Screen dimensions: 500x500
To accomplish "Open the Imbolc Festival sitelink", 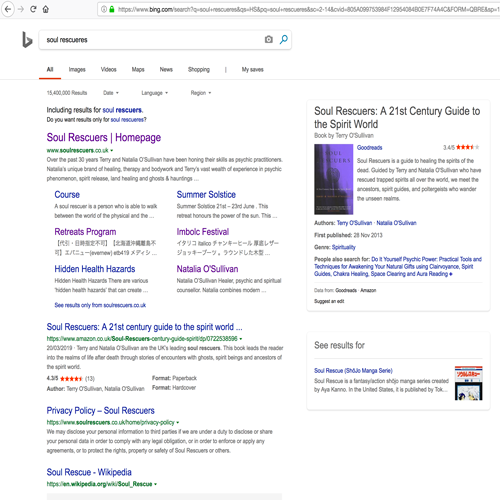I will pos(203,232).
